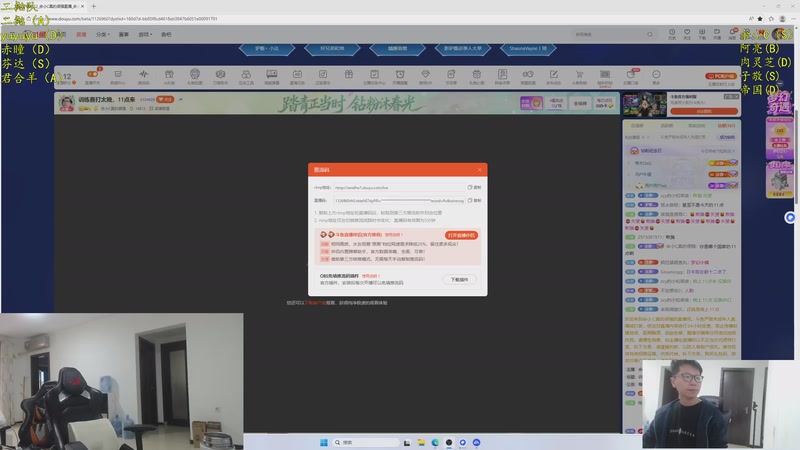Click the streamer avatar beside room title
The width and height of the screenshot is (800, 450).
[x=67, y=103]
